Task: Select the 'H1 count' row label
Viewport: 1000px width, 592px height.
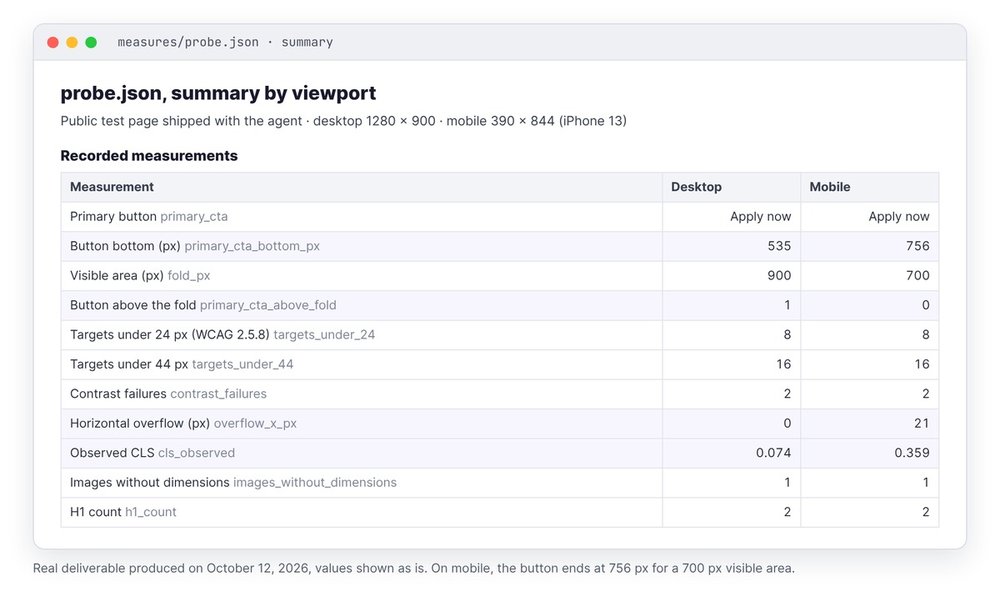Action: click(96, 512)
